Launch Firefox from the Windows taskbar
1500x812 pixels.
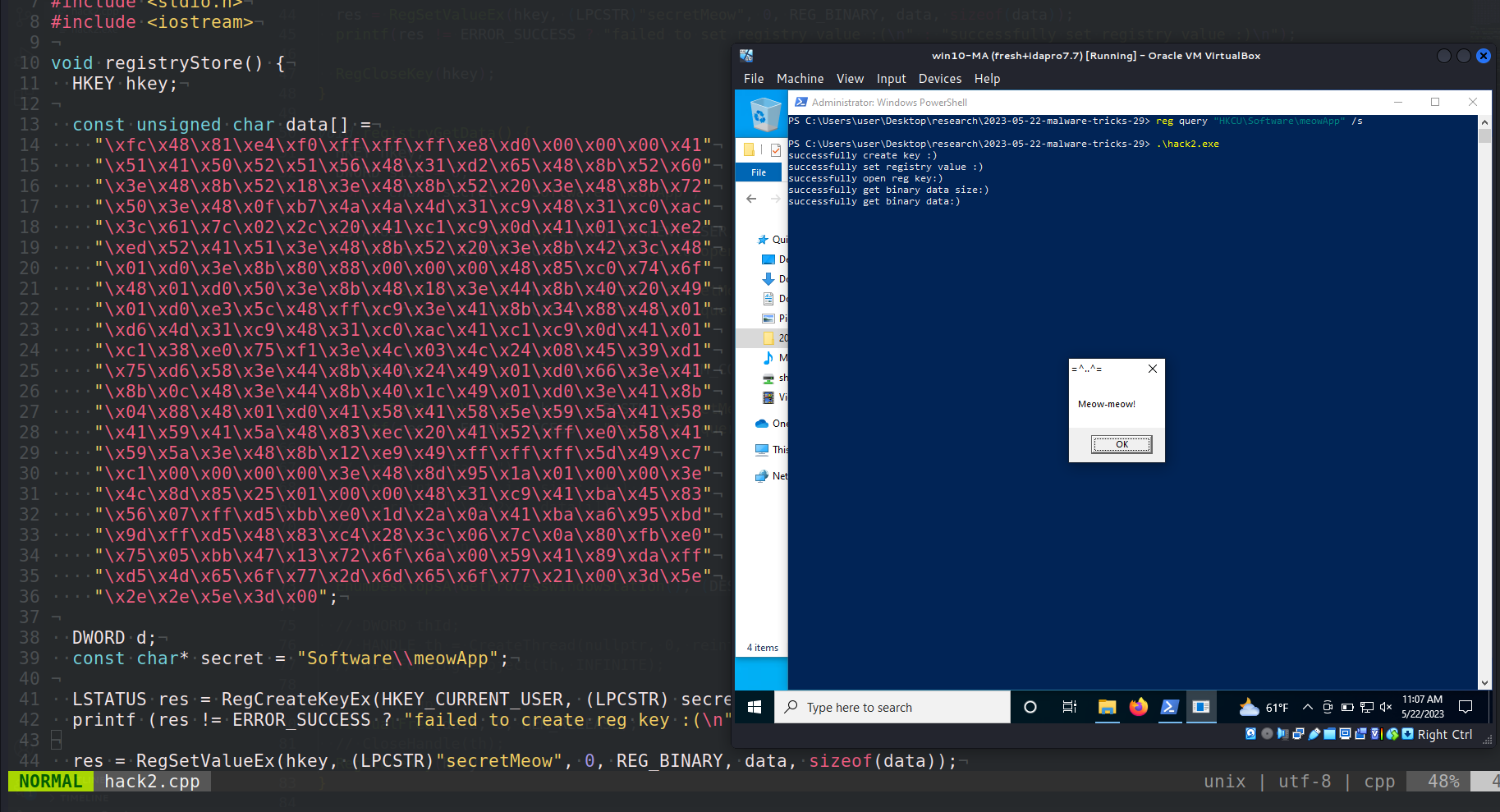coord(1138,707)
